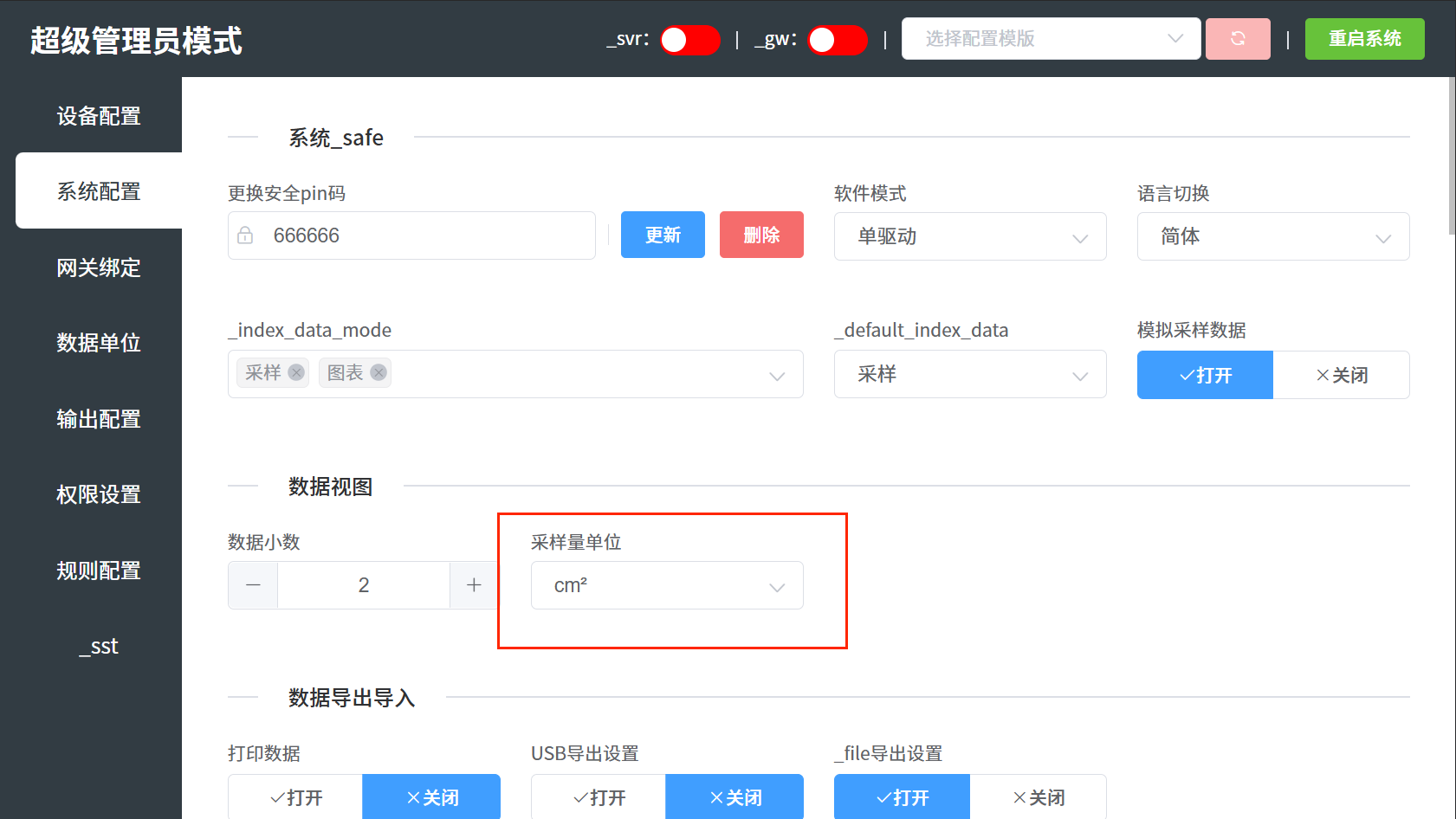Turn on 打印数据 with 打开 option

click(x=295, y=797)
